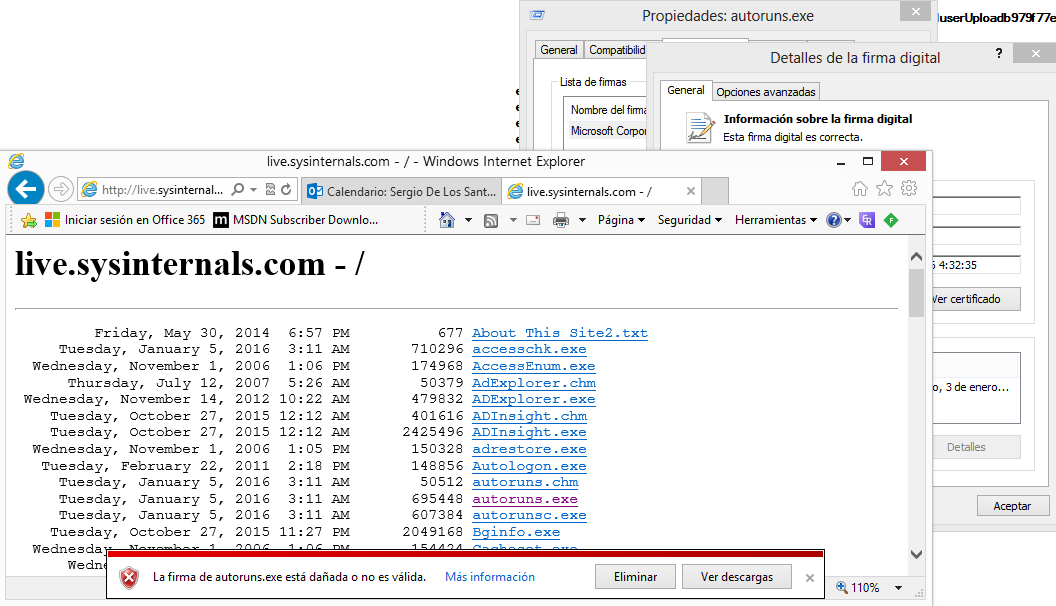Click the system icon of Propiedades autoruns.exe window
Screen dimensions: 1056x606
(x=537, y=15)
